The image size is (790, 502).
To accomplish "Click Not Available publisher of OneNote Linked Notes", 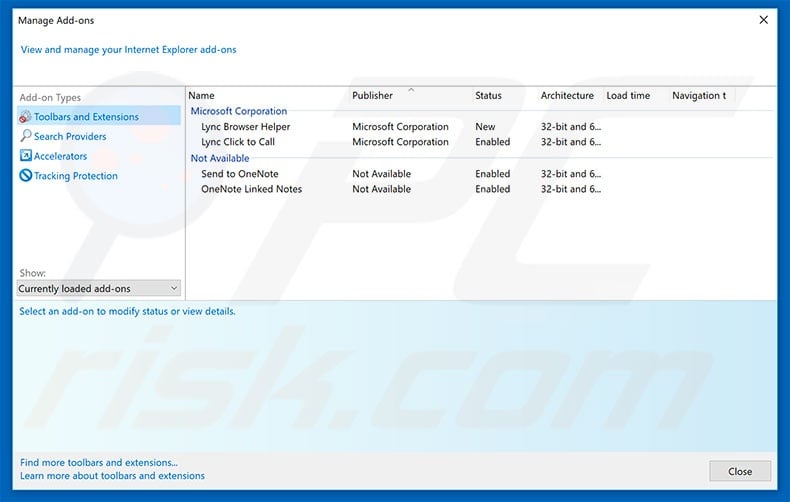I will (x=381, y=189).
